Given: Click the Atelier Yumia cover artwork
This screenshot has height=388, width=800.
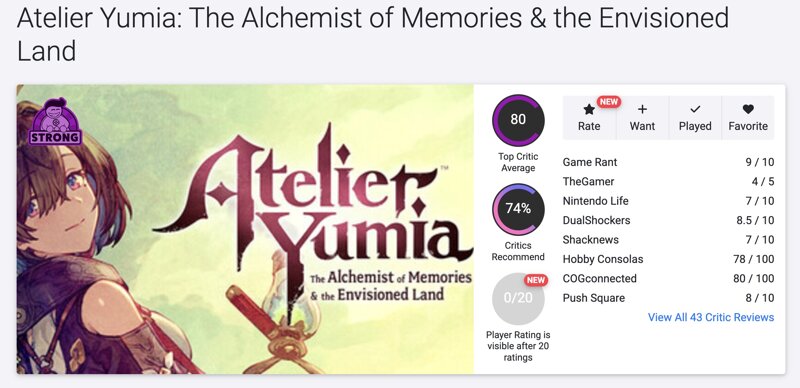Looking at the screenshot, I should [245, 229].
